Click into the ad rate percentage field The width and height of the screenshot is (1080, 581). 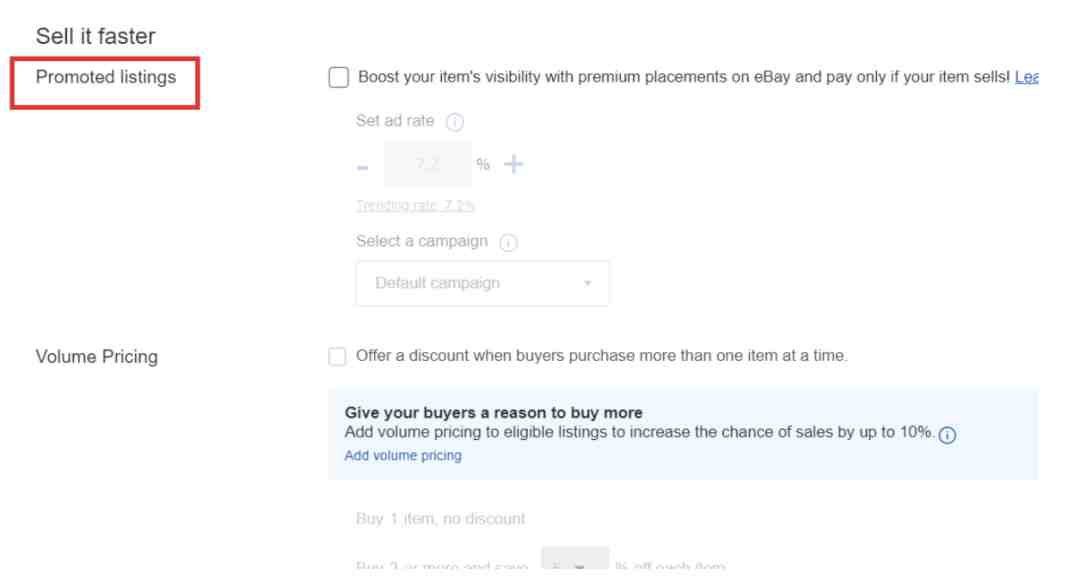[428, 164]
